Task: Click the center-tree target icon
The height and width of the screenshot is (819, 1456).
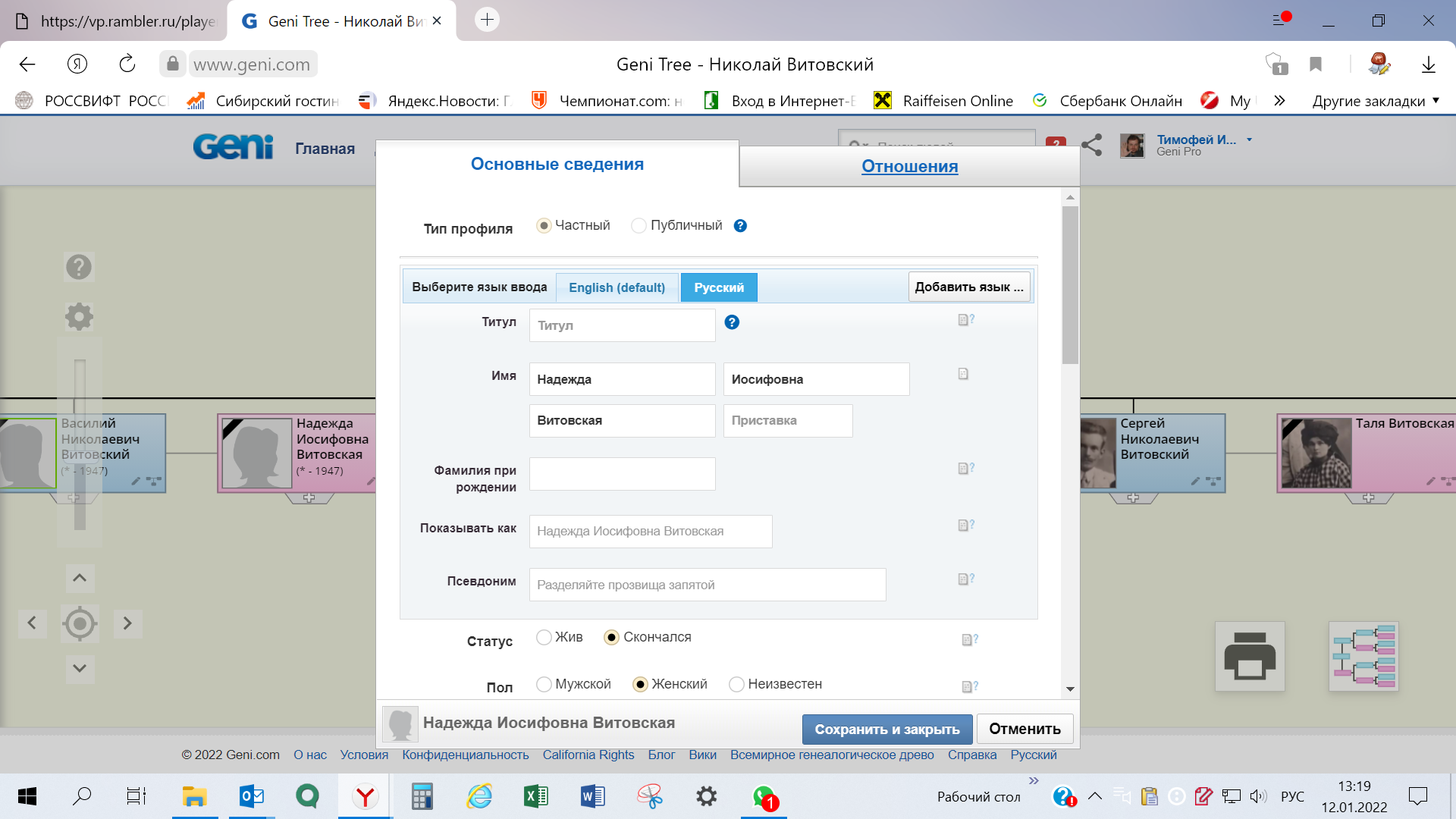Action: 80,623
